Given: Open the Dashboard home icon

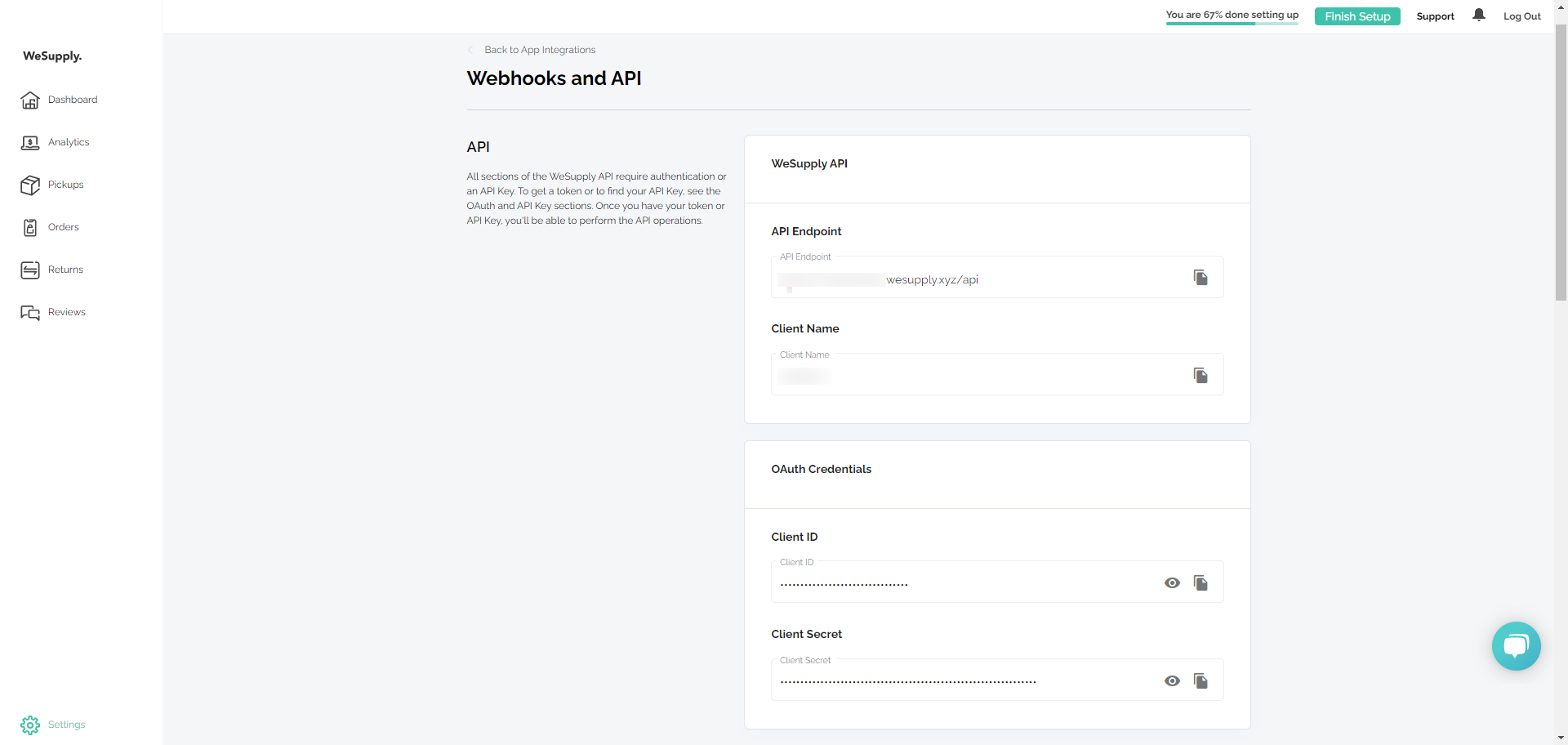Looking at the screenshot, I should pyautogui.click(x=30, y=100).
